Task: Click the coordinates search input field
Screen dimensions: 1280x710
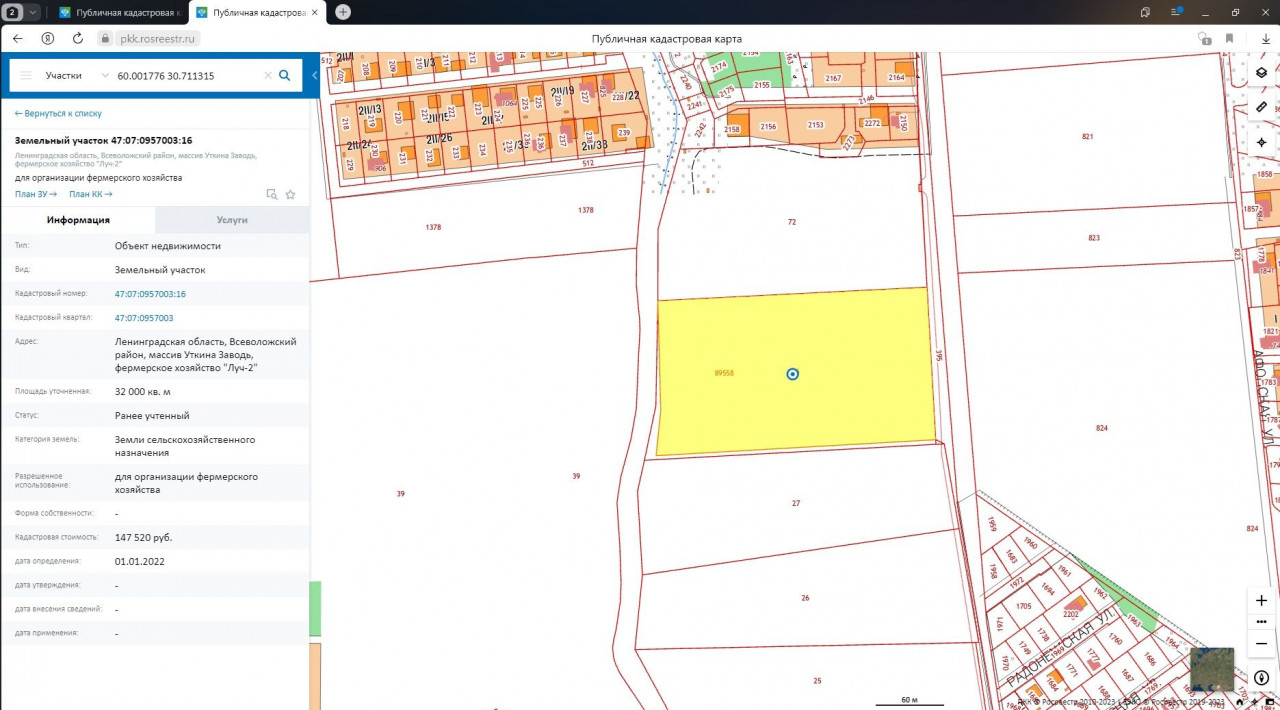Action: click(185, 75)
